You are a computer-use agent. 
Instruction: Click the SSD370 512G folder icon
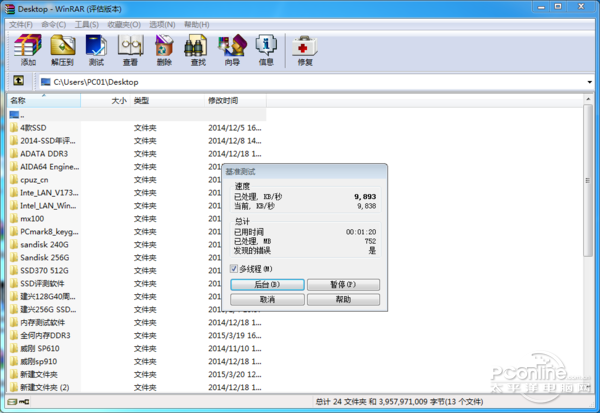coord(14,270)
